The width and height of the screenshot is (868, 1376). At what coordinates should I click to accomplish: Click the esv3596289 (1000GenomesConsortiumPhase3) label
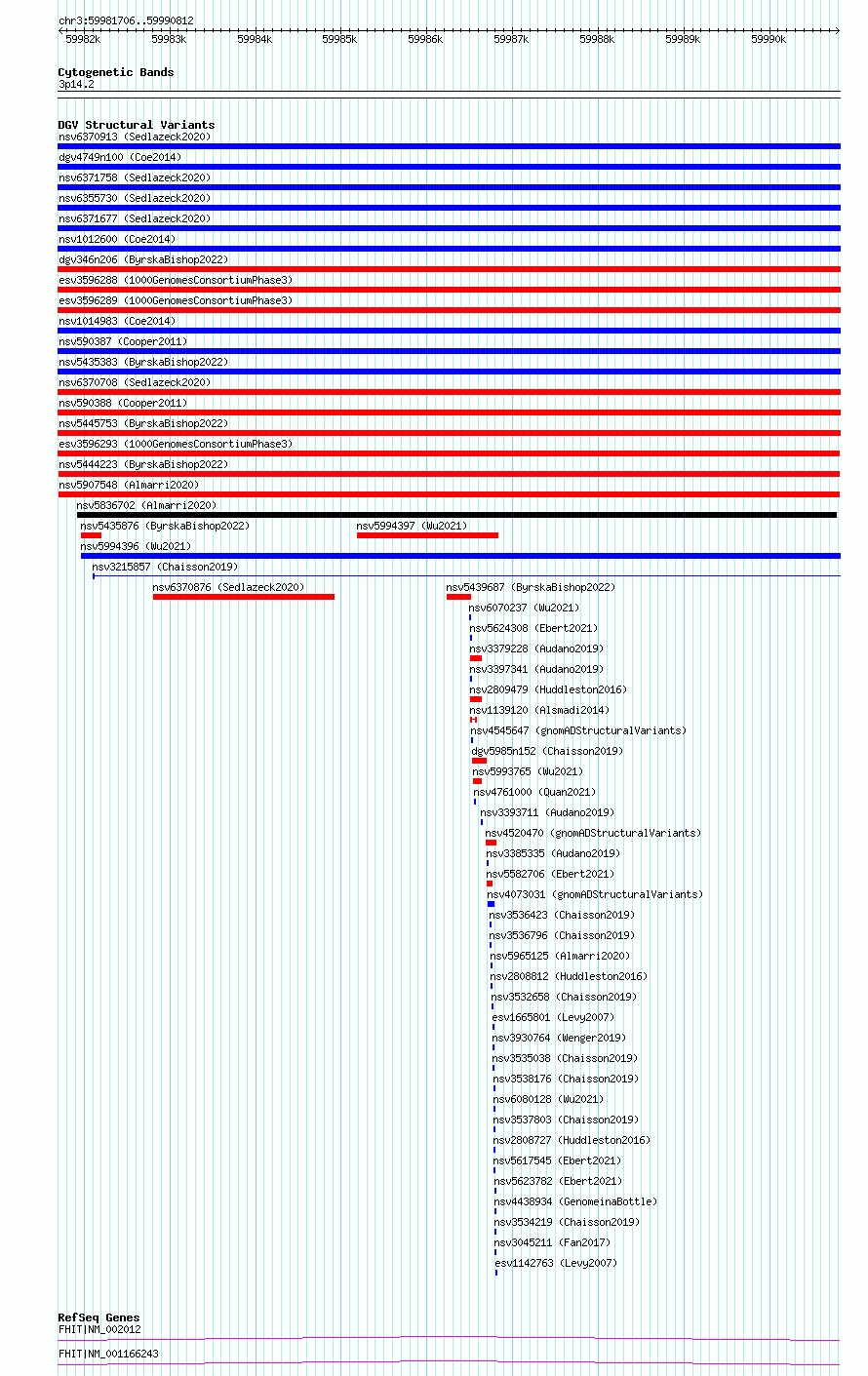[x=176, y=300]
